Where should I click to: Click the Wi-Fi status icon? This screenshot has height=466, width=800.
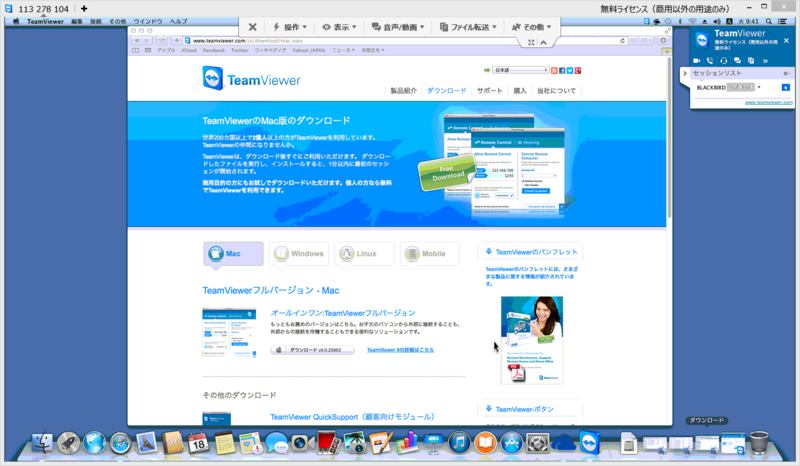[692, 21]
